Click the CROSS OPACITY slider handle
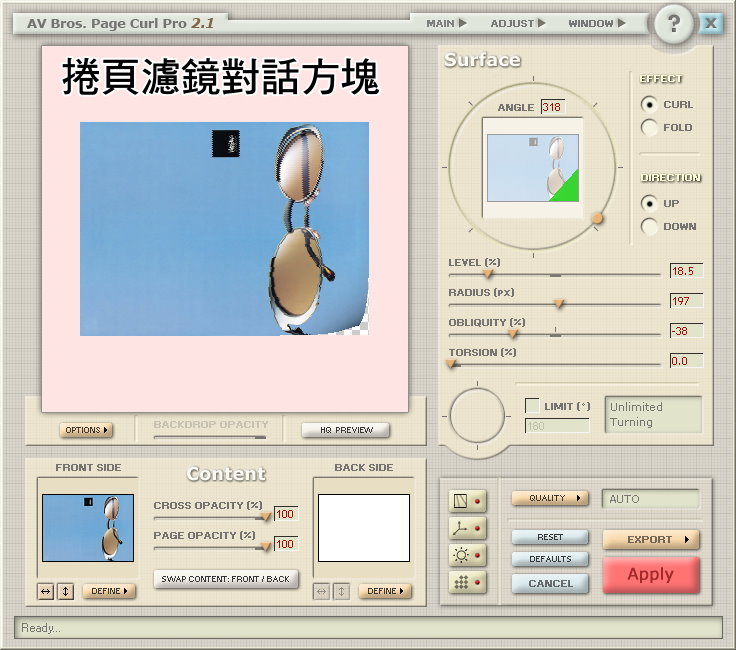Image resolution: width=736 pixels, height=650 pixels. click(x=266, y=517)
